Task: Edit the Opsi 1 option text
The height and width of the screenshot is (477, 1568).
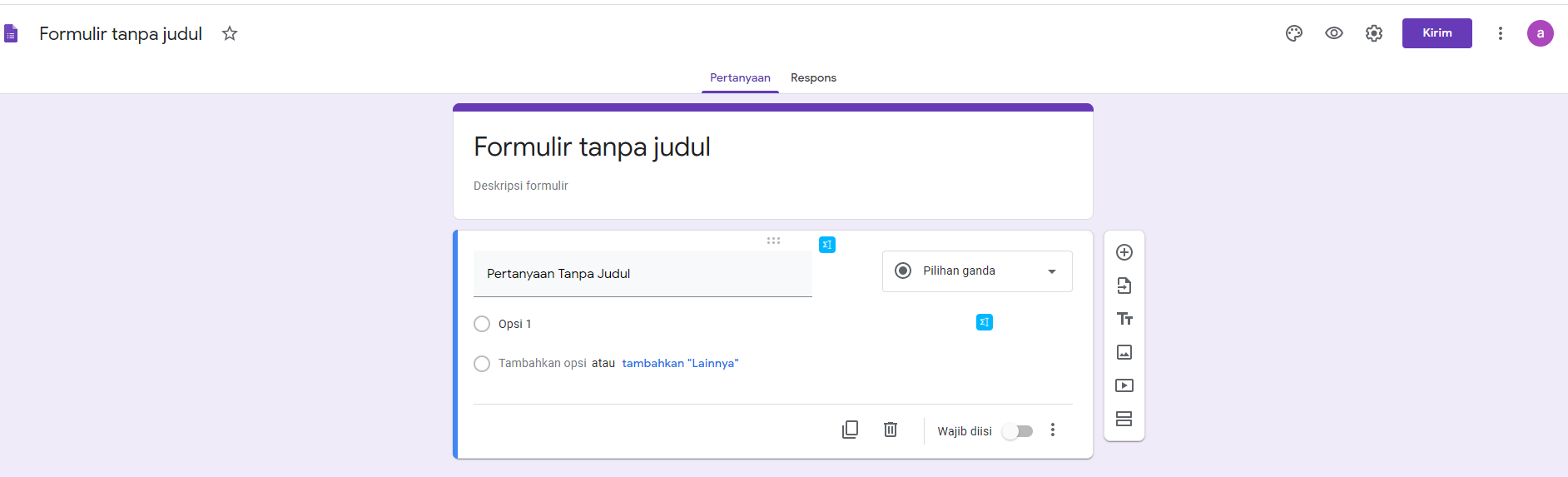Action: point(515,324)
